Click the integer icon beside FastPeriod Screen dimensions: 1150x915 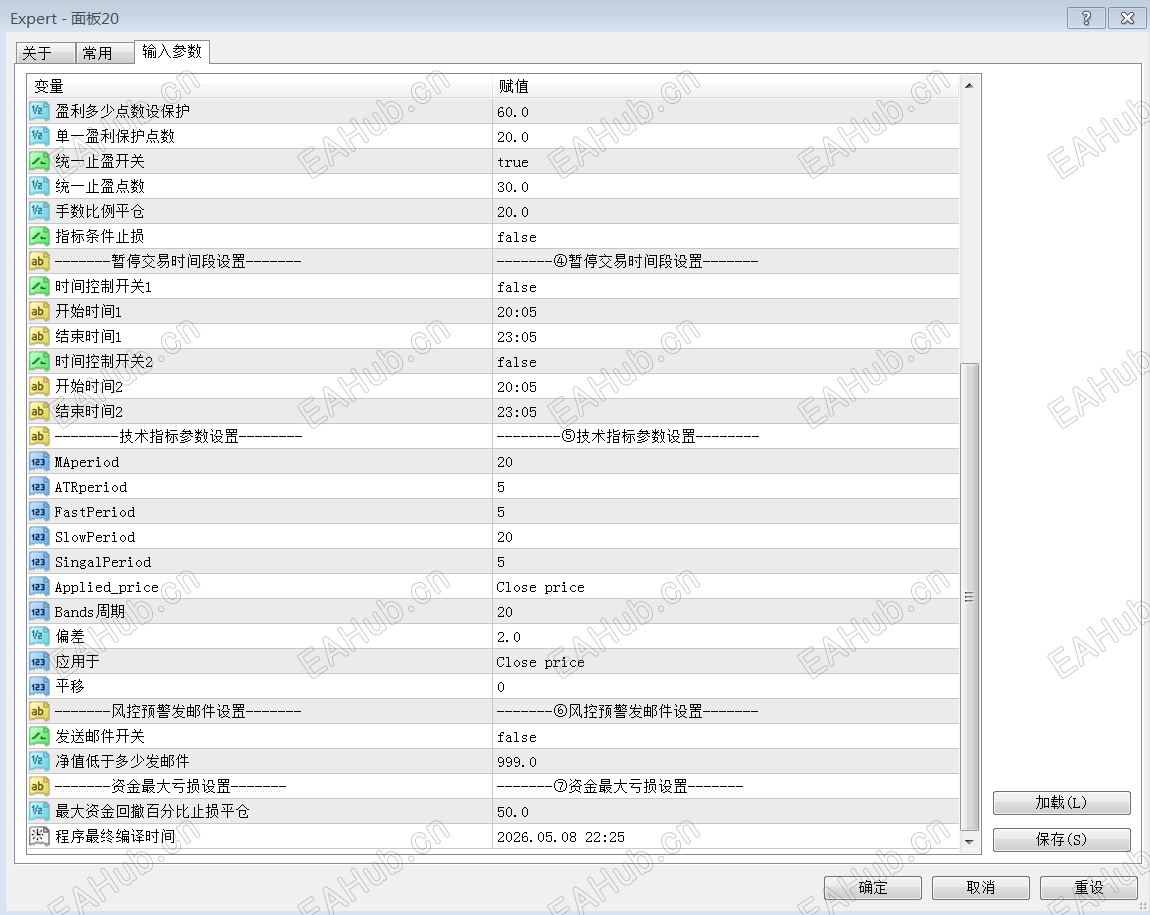coord(38,512)
